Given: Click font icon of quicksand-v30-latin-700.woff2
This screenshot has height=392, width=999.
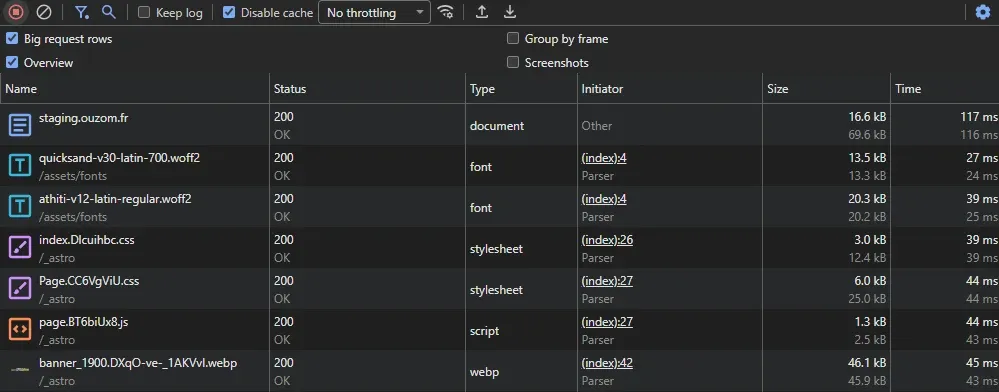Looking at the screenshot, I should 20,166.
